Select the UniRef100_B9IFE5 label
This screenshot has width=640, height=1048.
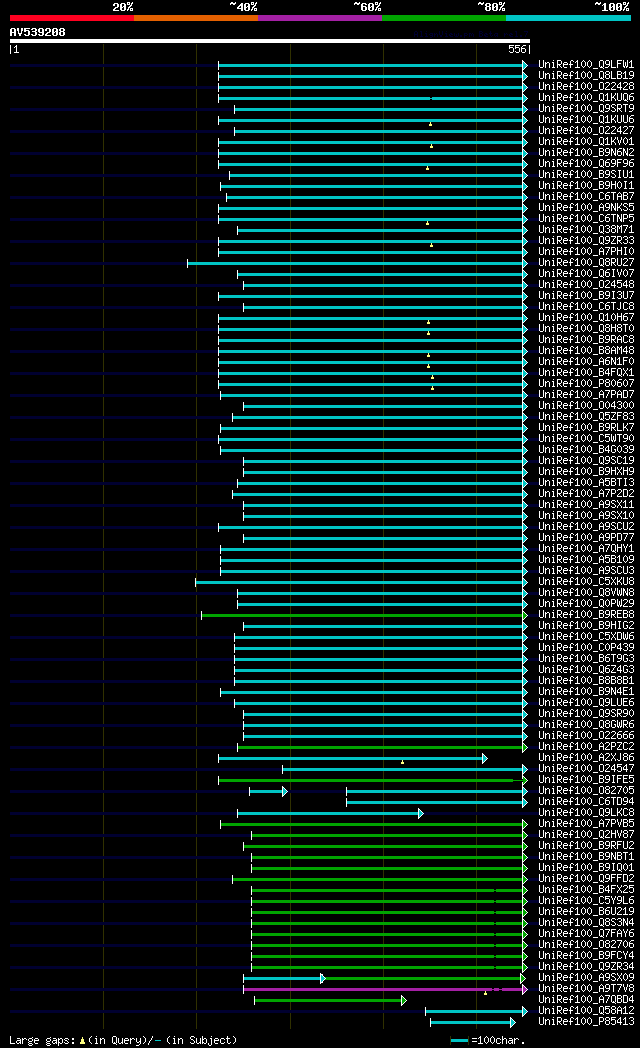click(586, 779)
